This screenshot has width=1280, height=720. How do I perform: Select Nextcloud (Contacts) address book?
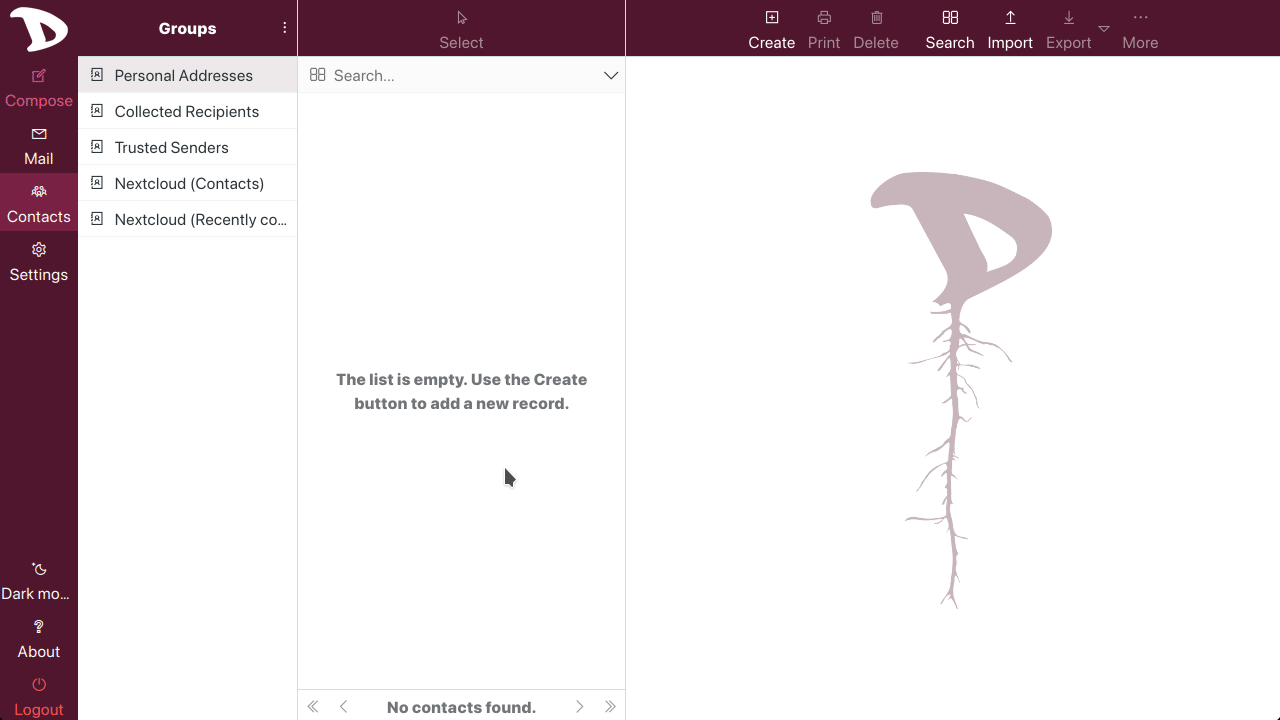tap(189, 184)
